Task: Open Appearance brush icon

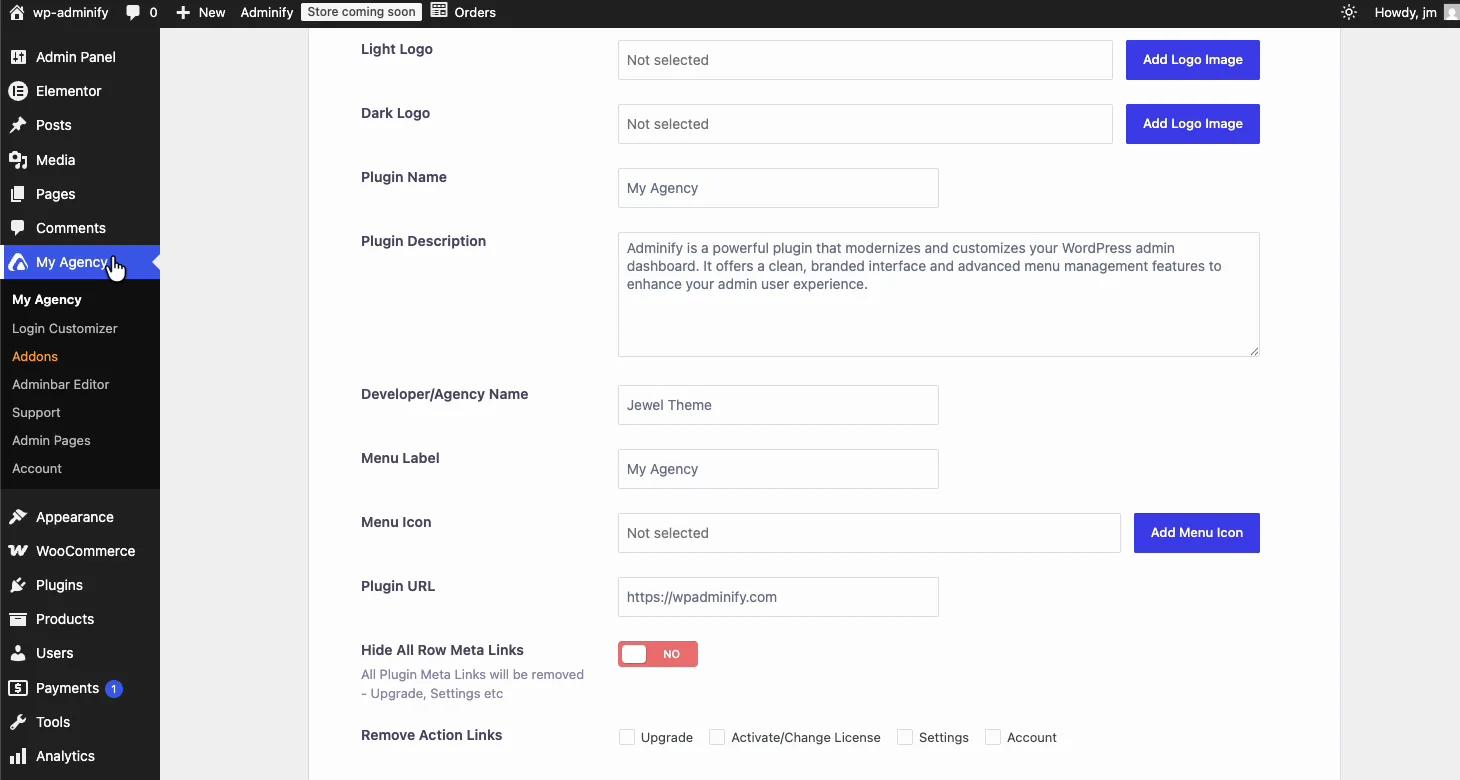Action: click(18, 517)
